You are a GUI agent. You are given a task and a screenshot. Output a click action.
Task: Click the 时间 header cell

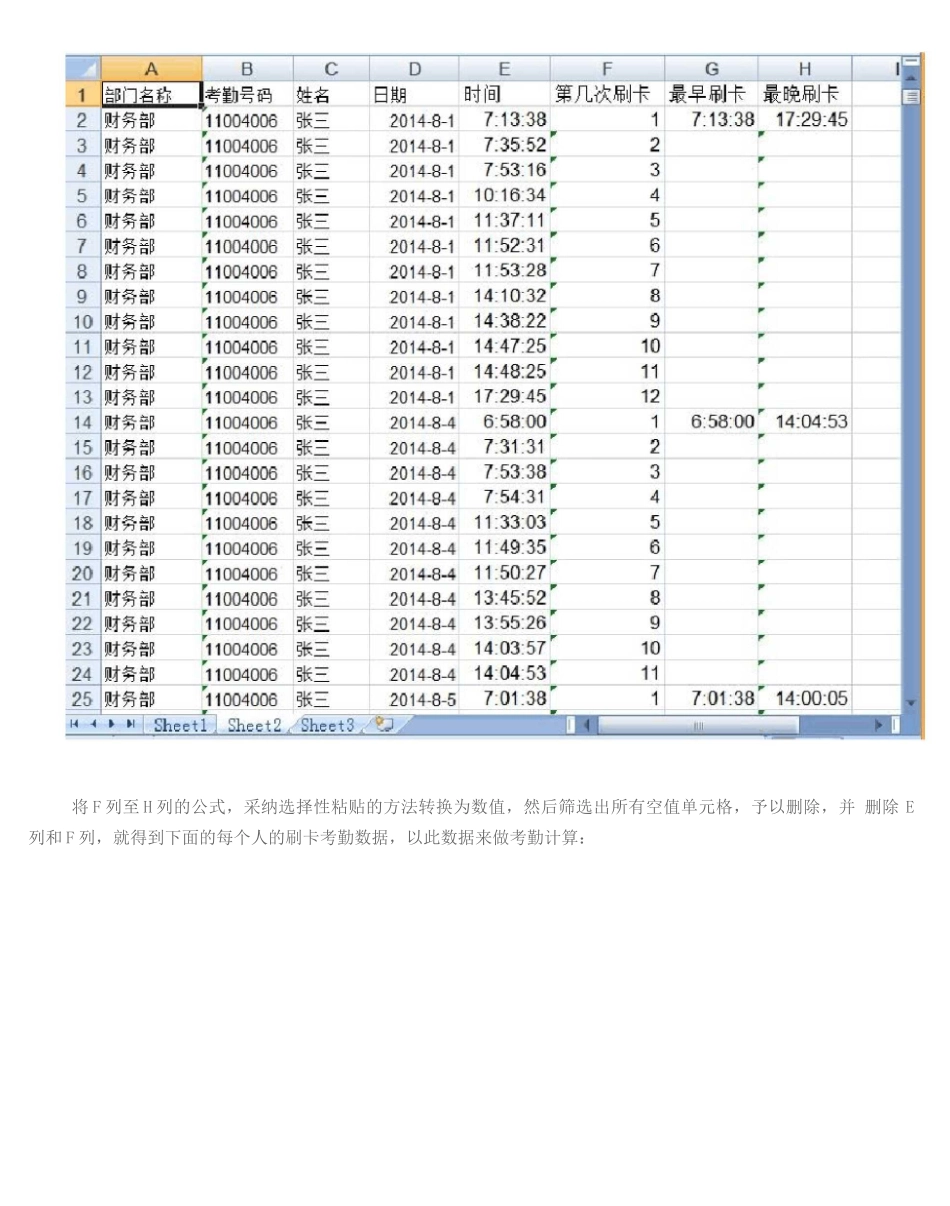504,95
